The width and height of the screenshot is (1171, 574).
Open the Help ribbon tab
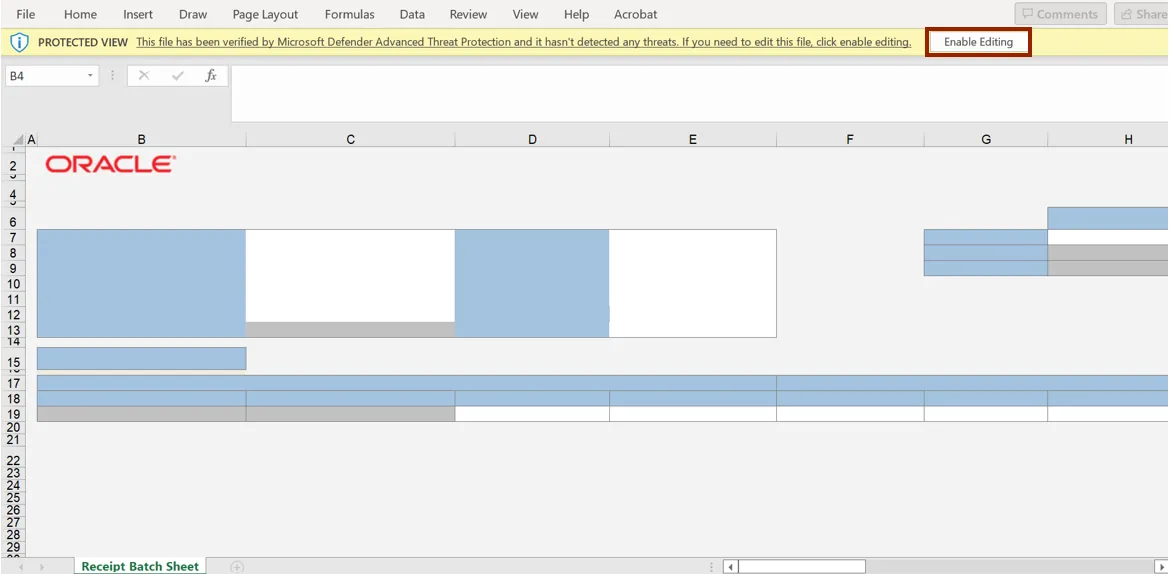click(x=576, y=14)
